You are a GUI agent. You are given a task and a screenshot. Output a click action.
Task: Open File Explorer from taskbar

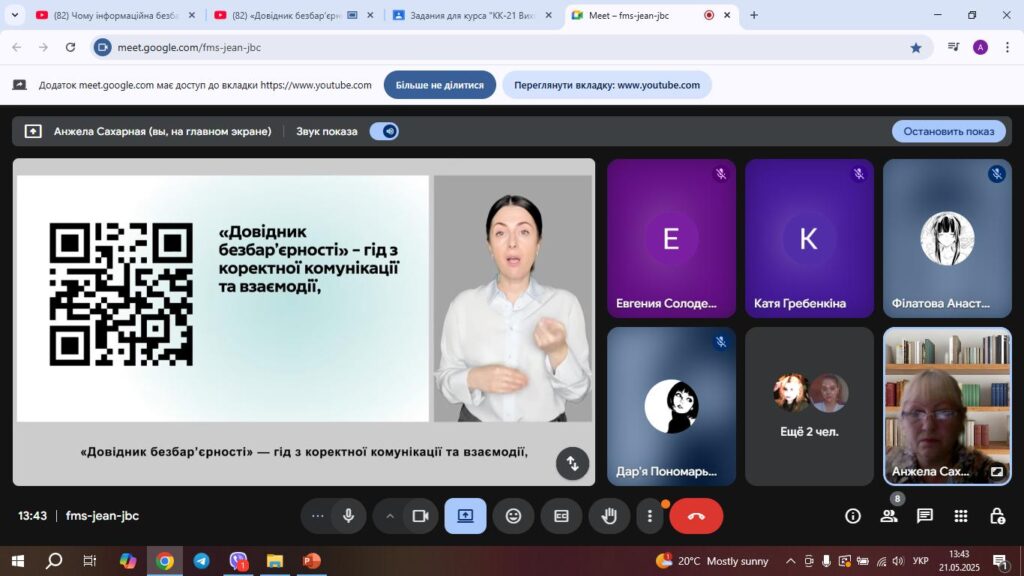click(x=275, y=561)
